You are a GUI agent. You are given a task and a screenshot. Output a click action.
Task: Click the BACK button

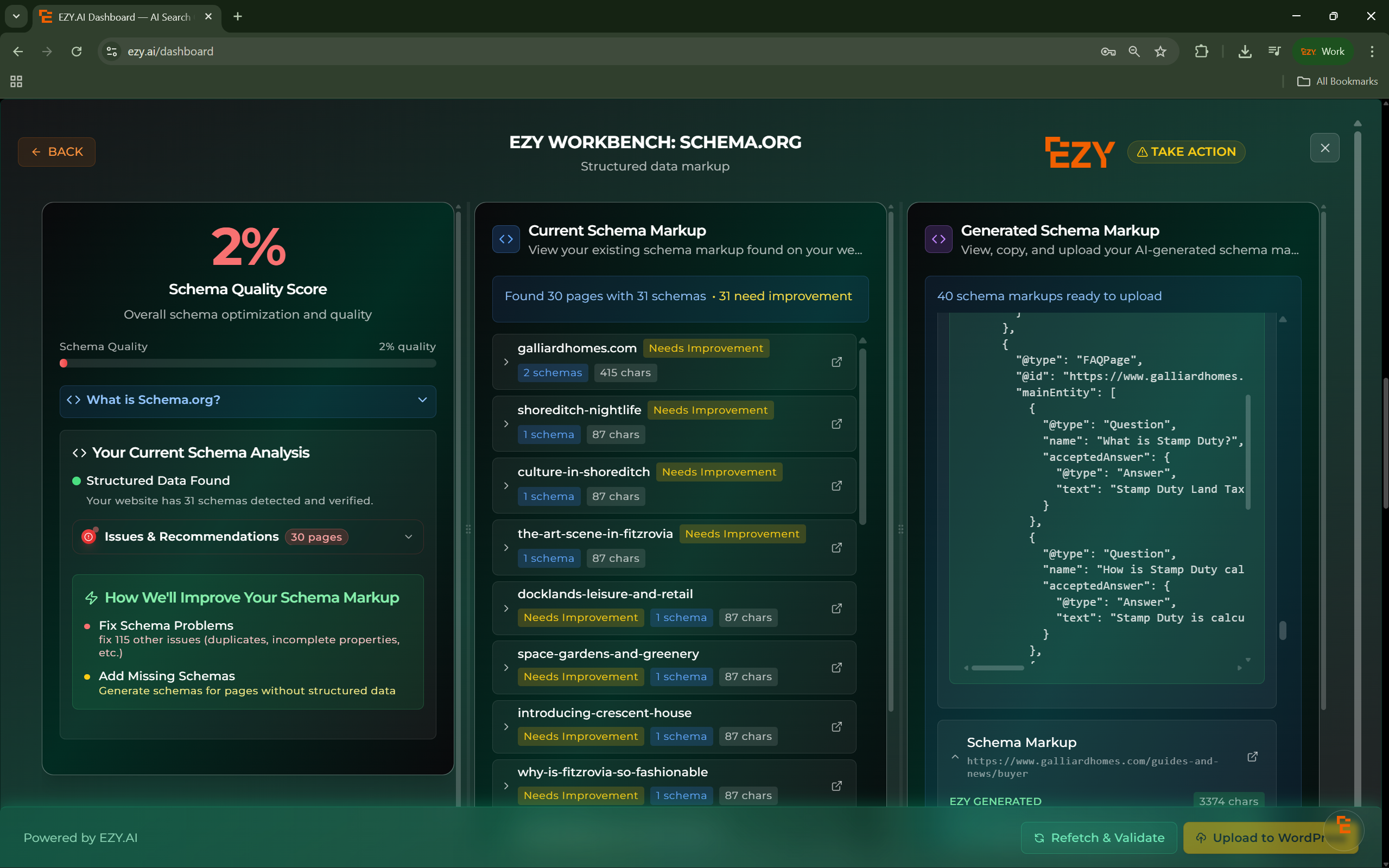pyautogui.click(x=56, y=151)
